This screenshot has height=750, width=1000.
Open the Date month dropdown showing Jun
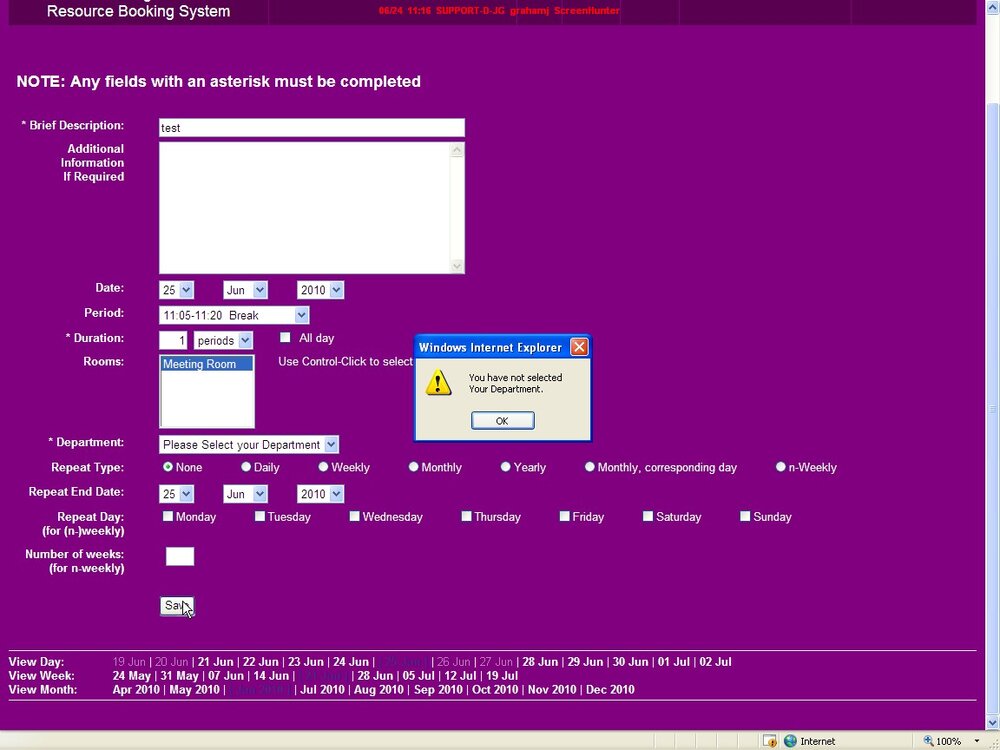pos(246,290)
